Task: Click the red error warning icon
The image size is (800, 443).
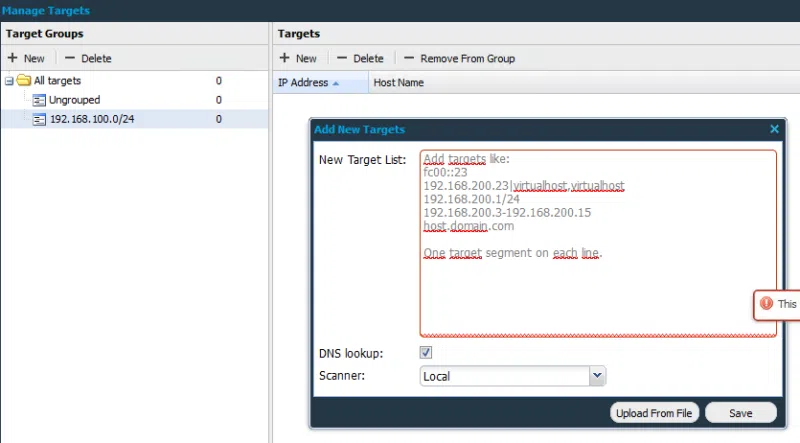Action: 766,303
